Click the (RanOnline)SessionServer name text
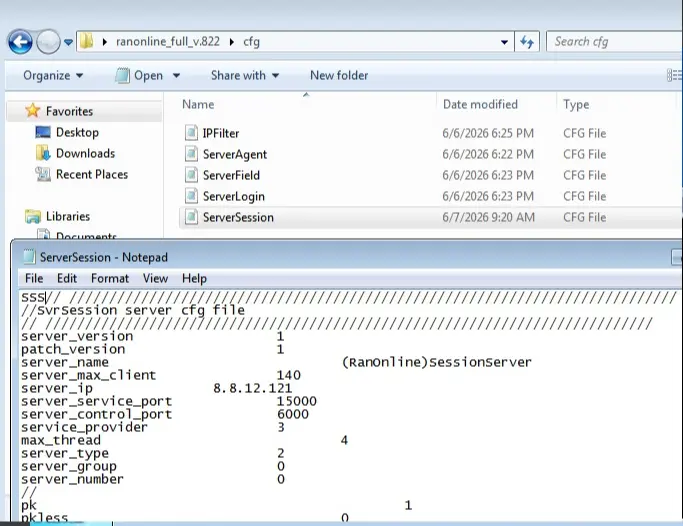 [x=437, y=362]
